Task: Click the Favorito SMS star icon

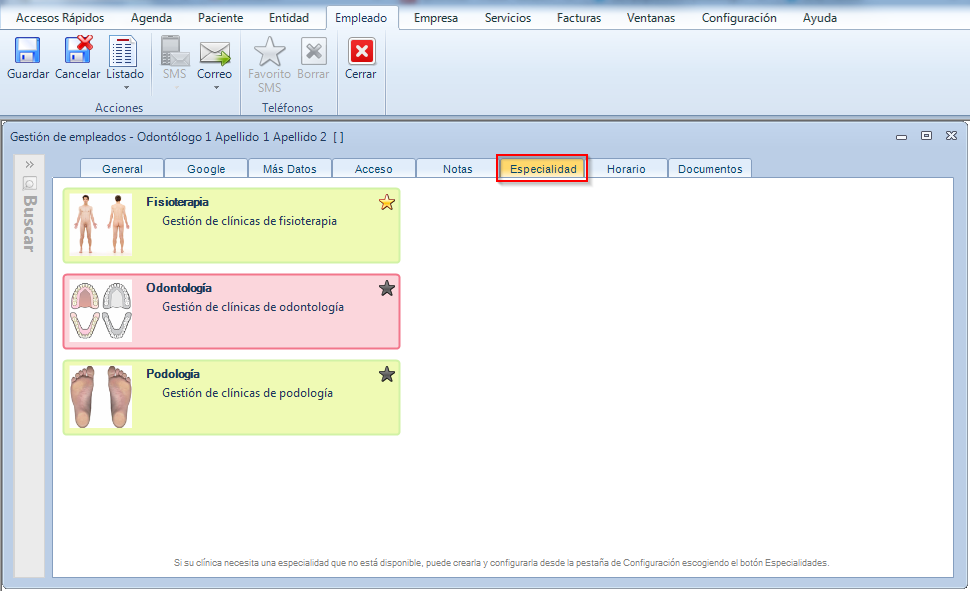Action: click(x=269, y=52)
